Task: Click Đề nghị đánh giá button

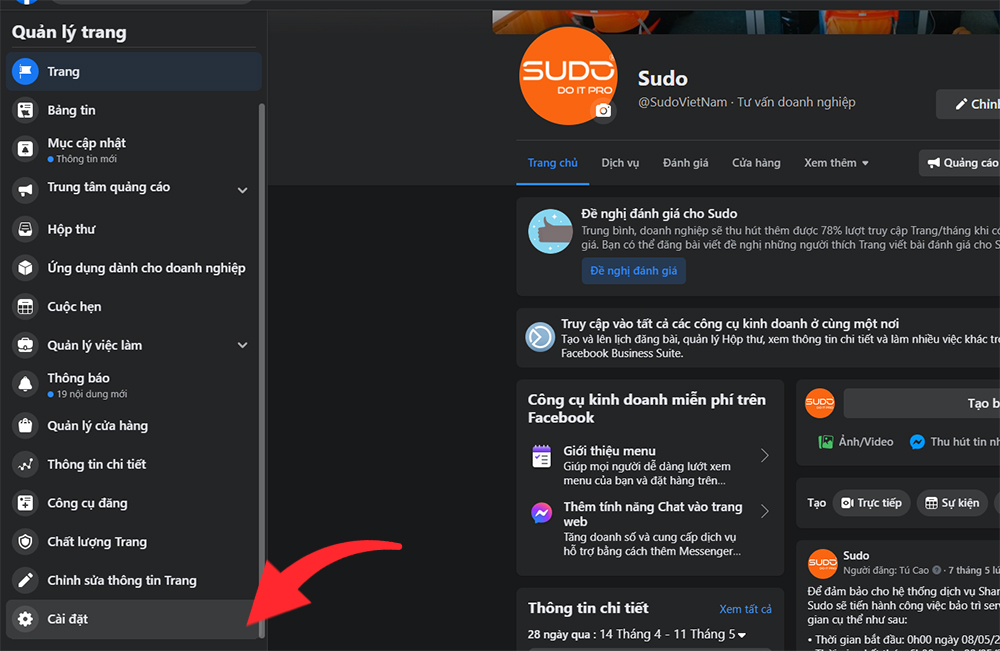Action: pyautogui.click(x=633, y=271)
